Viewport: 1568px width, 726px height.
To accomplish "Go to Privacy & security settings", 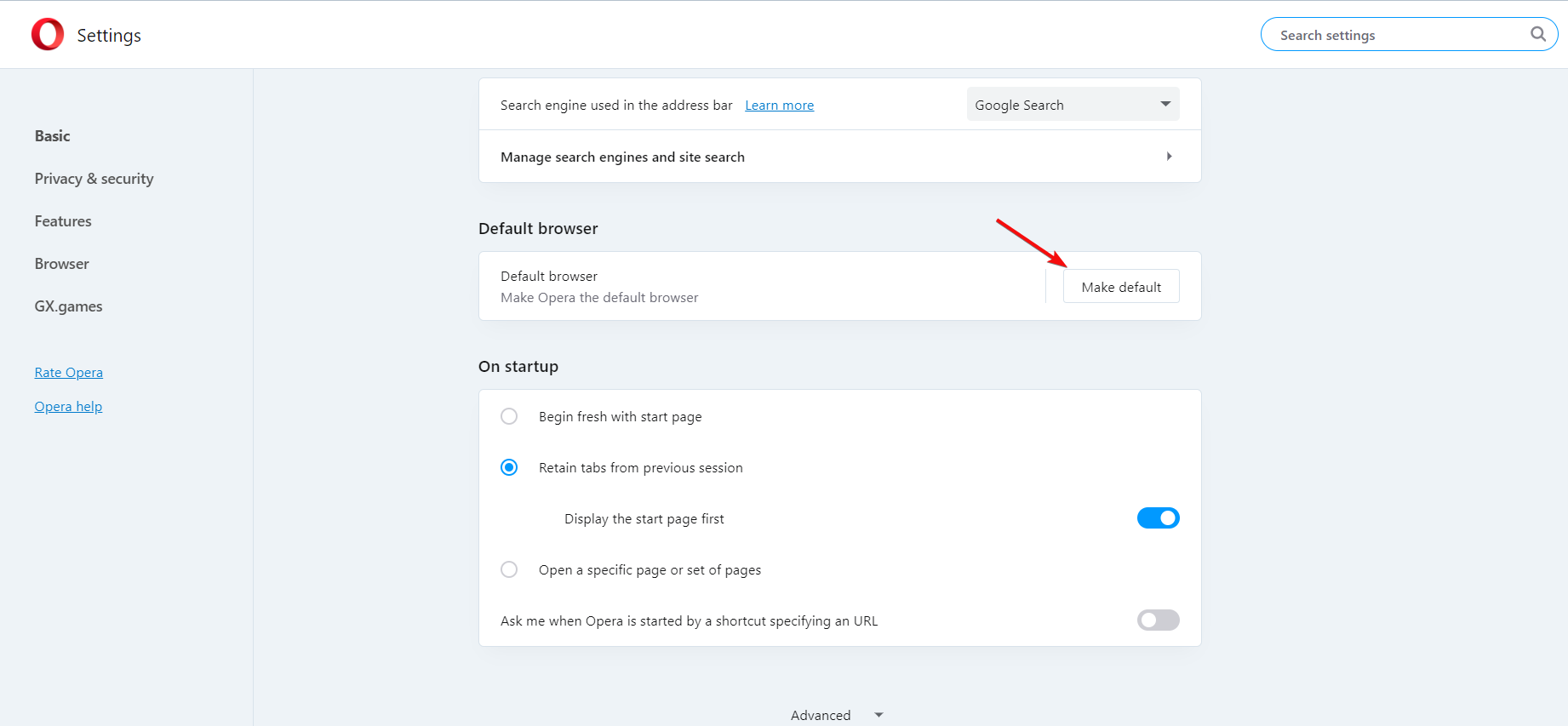I will 94,179.
